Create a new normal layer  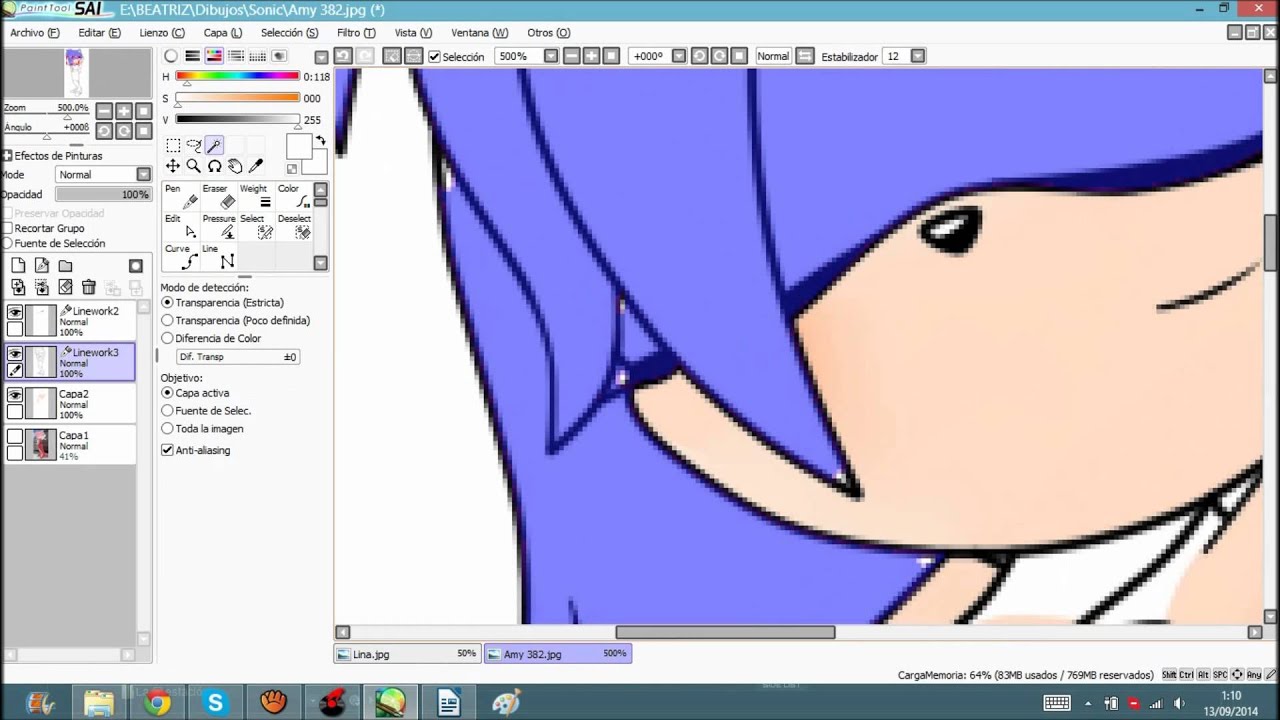click(x=18, y=266)
